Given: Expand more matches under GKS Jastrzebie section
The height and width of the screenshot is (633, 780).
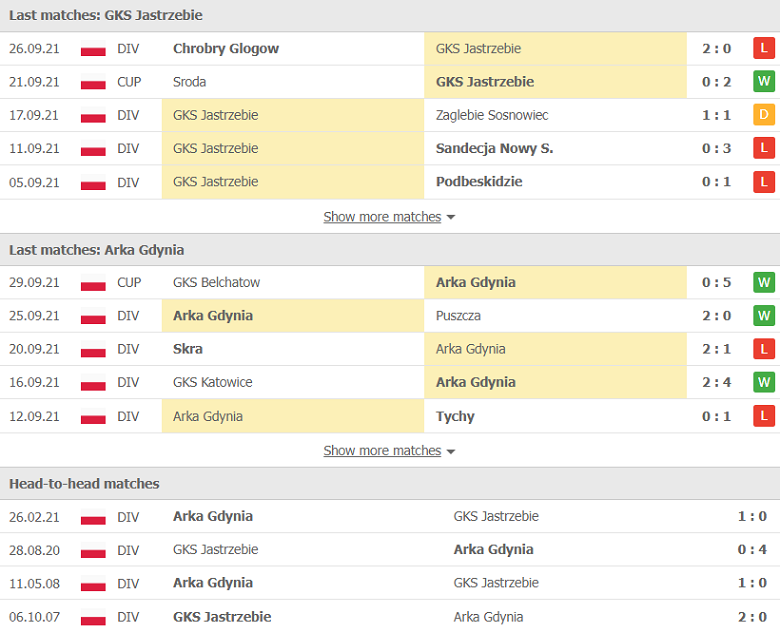Looking at the screenshot, I should pyautogui.click(x=382, y=217).
